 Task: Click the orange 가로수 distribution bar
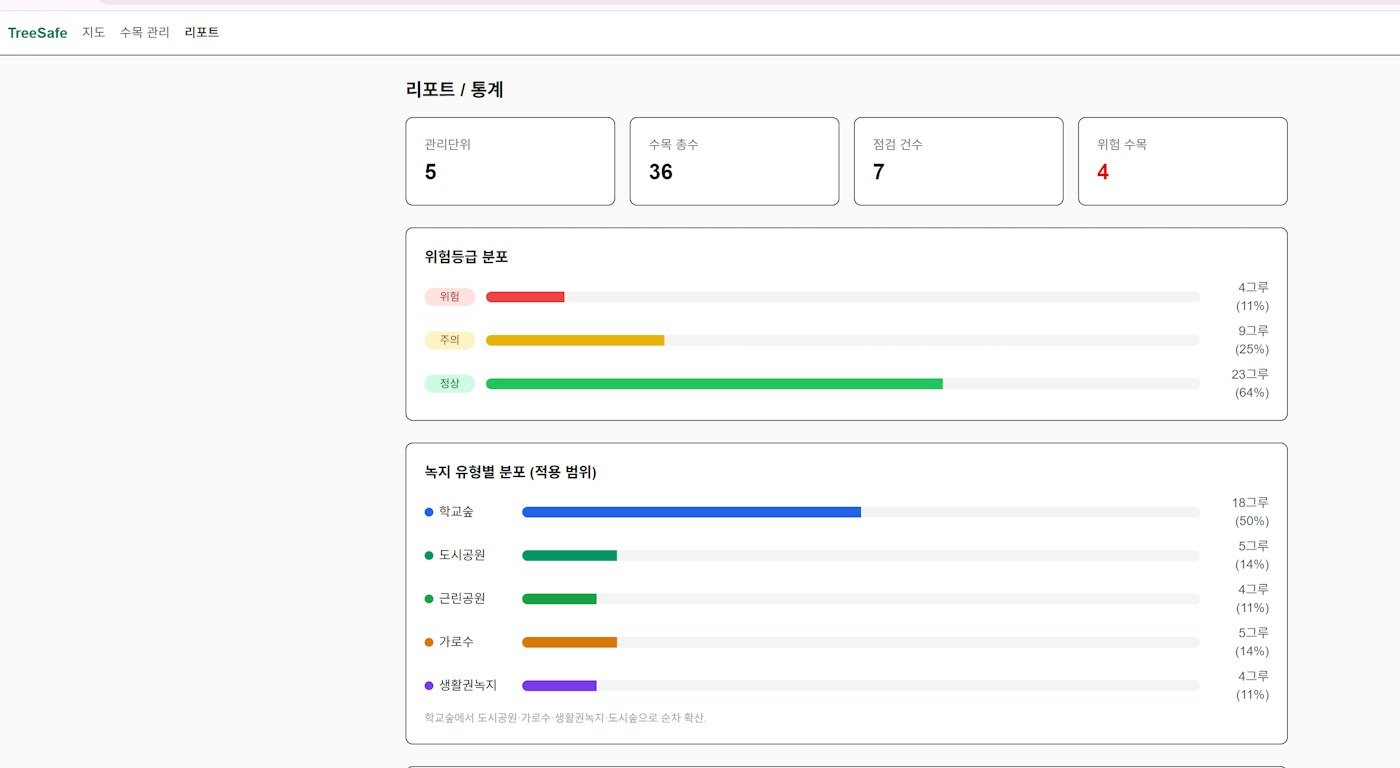pos(569,642)
